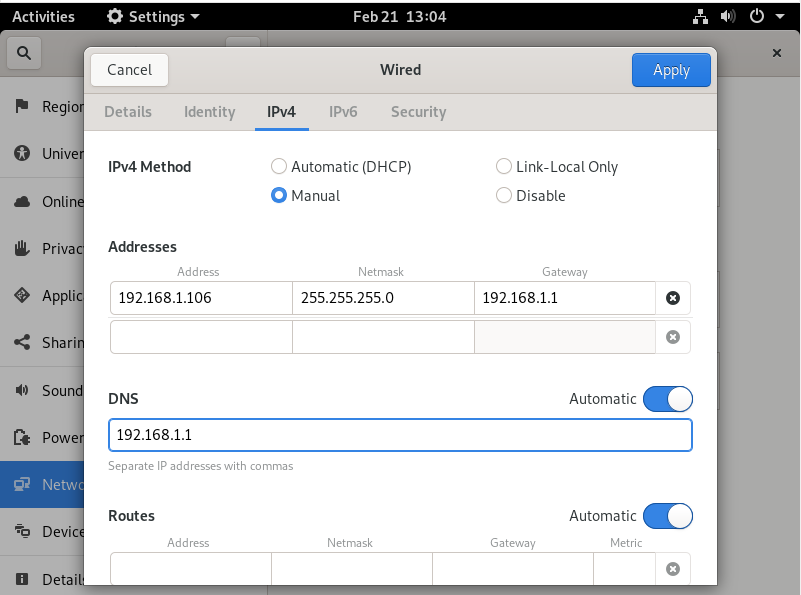
Task: Open network status icon in top bar
Action: pyautogui.click(x=700, y=17)
